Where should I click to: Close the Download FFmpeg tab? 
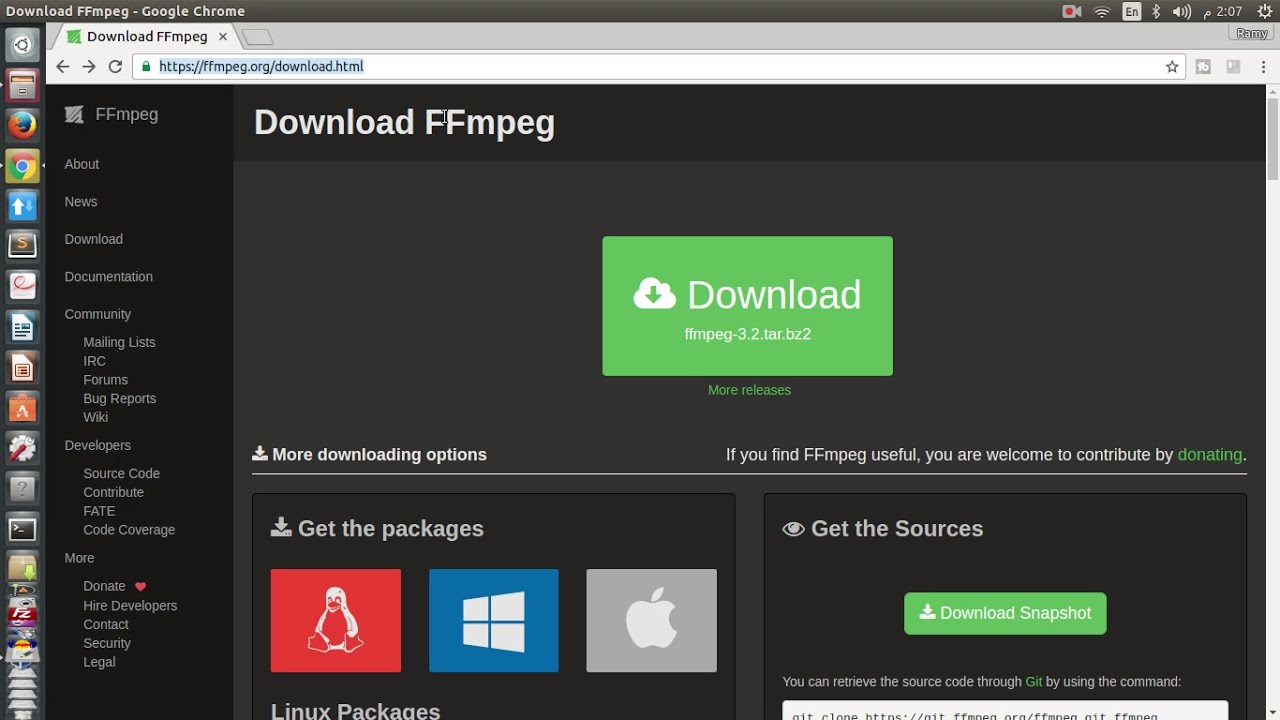pos(223,36)
